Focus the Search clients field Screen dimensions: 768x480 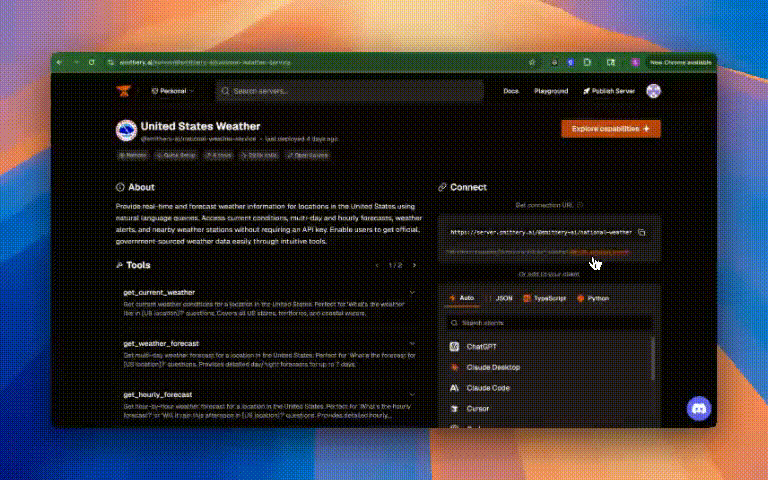tap(549, 323)
